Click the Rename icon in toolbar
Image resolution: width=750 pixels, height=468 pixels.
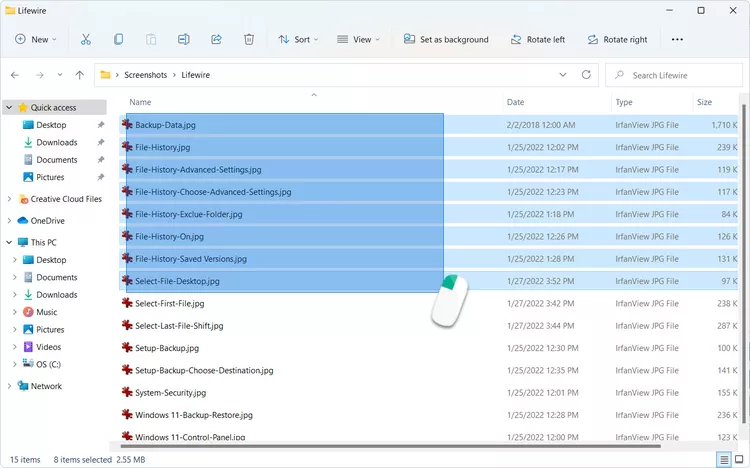184,40
